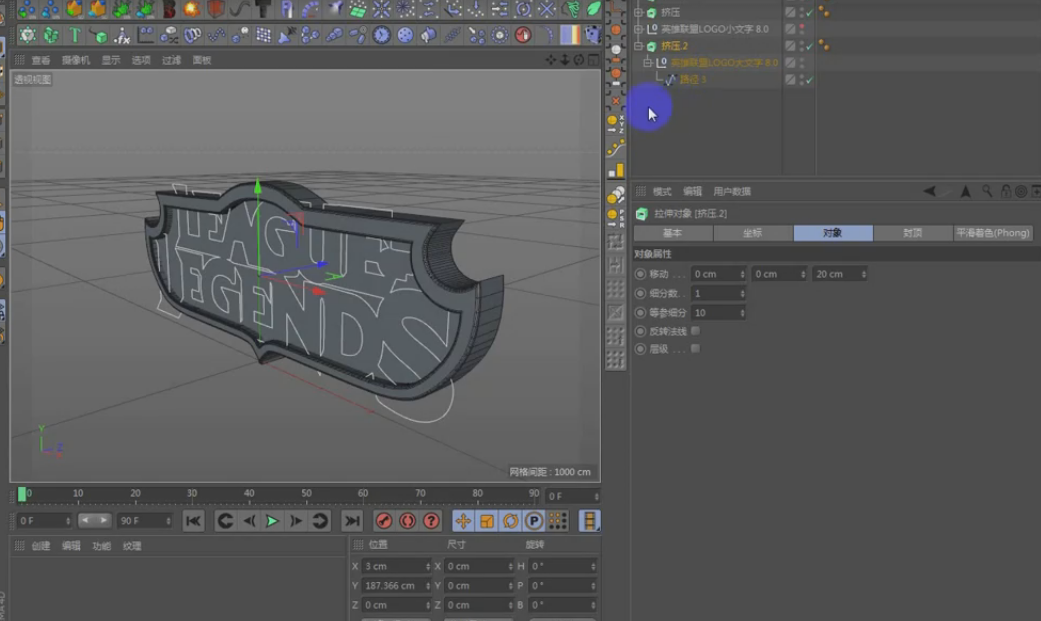Screen dimensions: 1041x621
Task: Click the stepper of the 187.366 cm field
Action: point(428,586)
